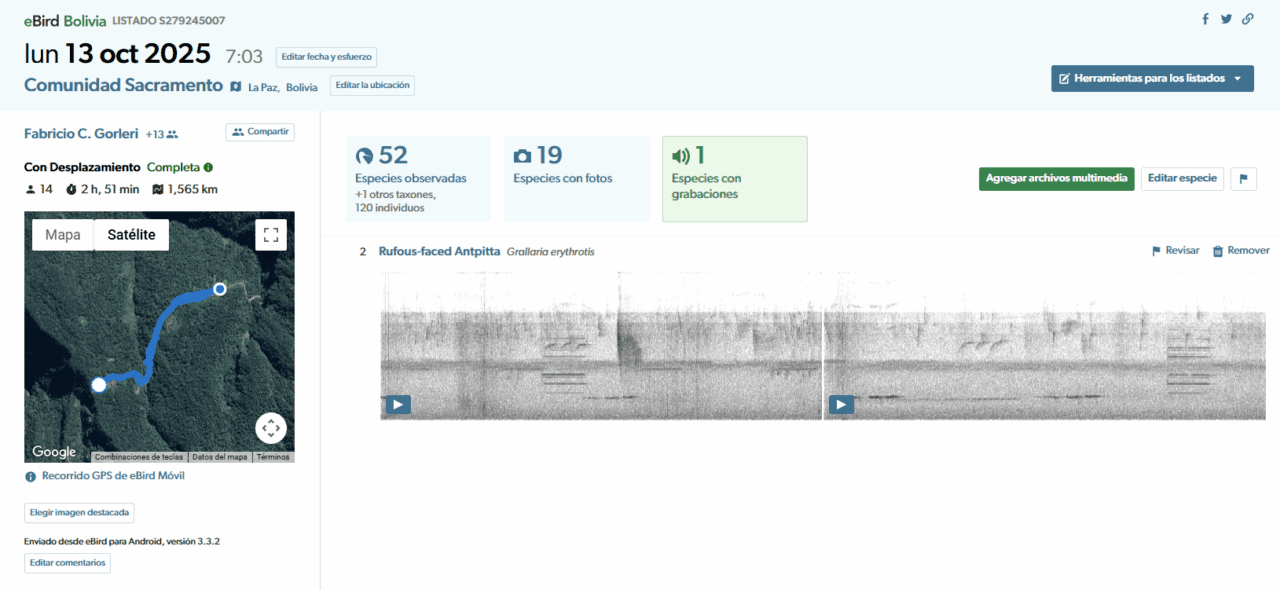The height and width of the screenshot is (590, 1280).
Task: Click Agregar archivos multimedia button
Action: (1056, 179)
